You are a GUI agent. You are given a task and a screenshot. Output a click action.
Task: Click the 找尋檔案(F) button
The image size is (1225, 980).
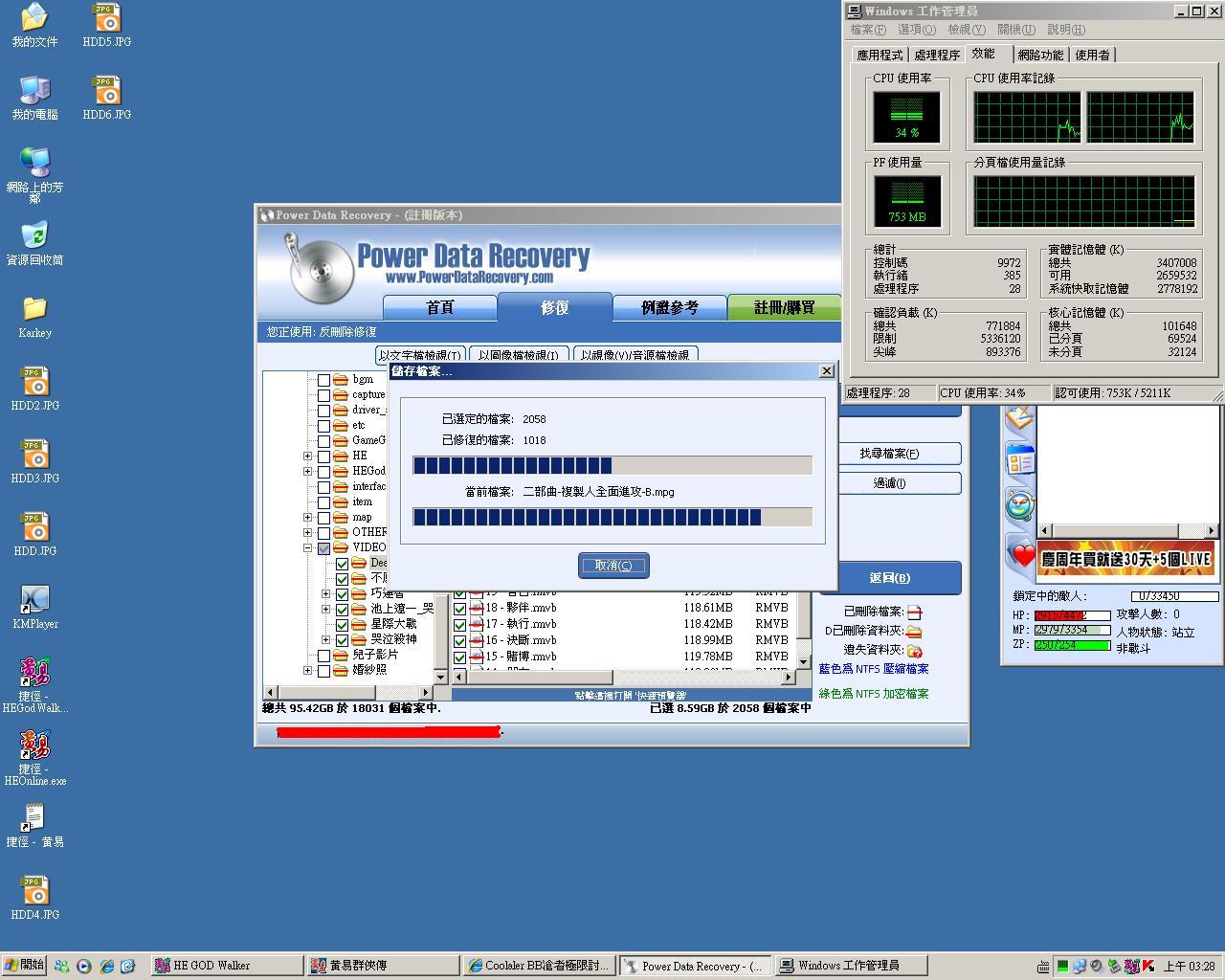pyautogui.click(x=889, y=454)
